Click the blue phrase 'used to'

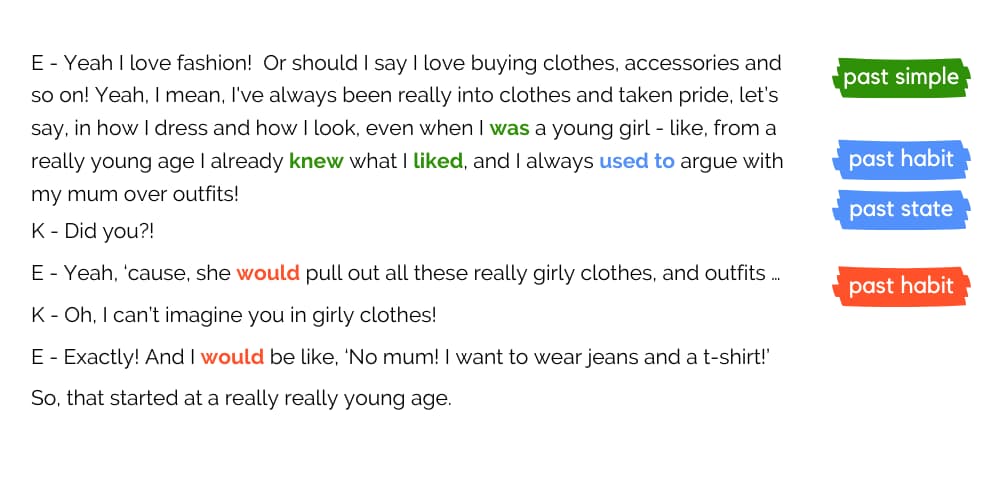click(636, 161)
